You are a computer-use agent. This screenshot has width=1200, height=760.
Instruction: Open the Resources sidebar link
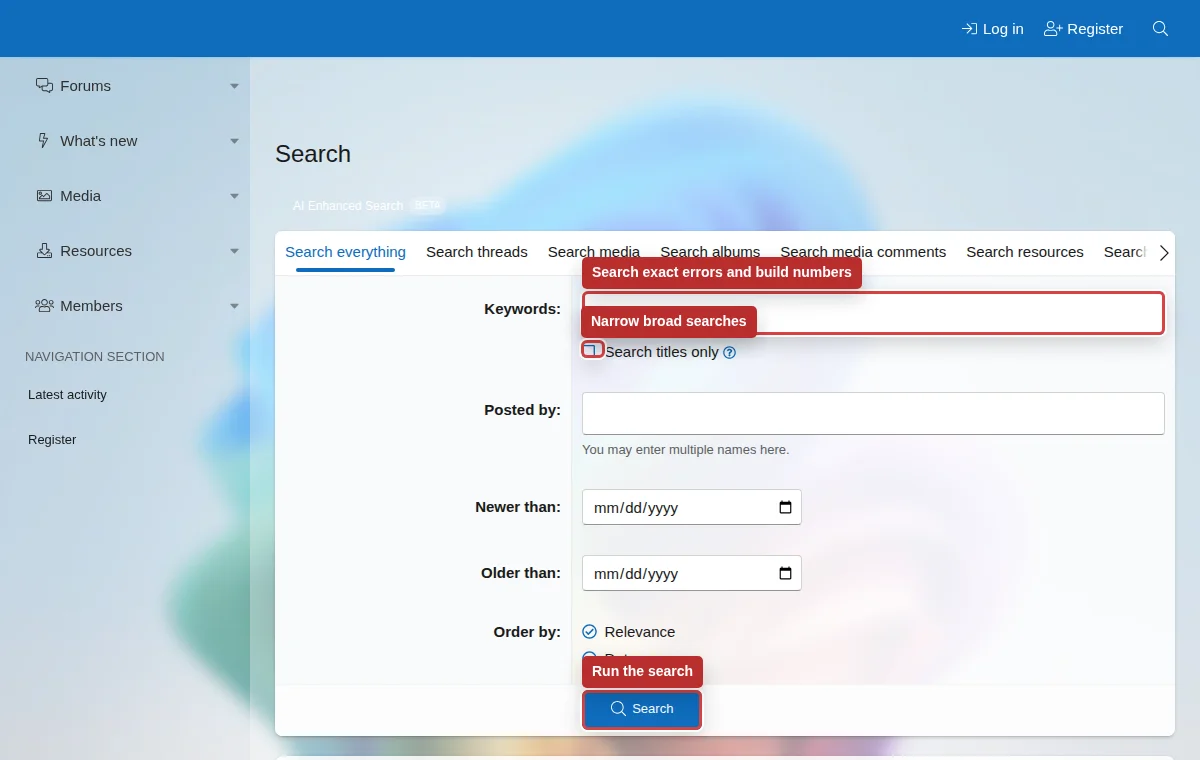point(96,251)
